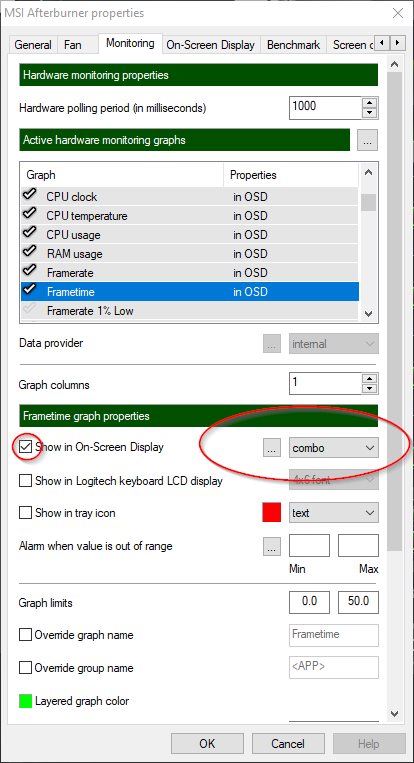
Task: Select the Framerate 1% Low row
Action: pyautogui.click(x=190, y=311)
